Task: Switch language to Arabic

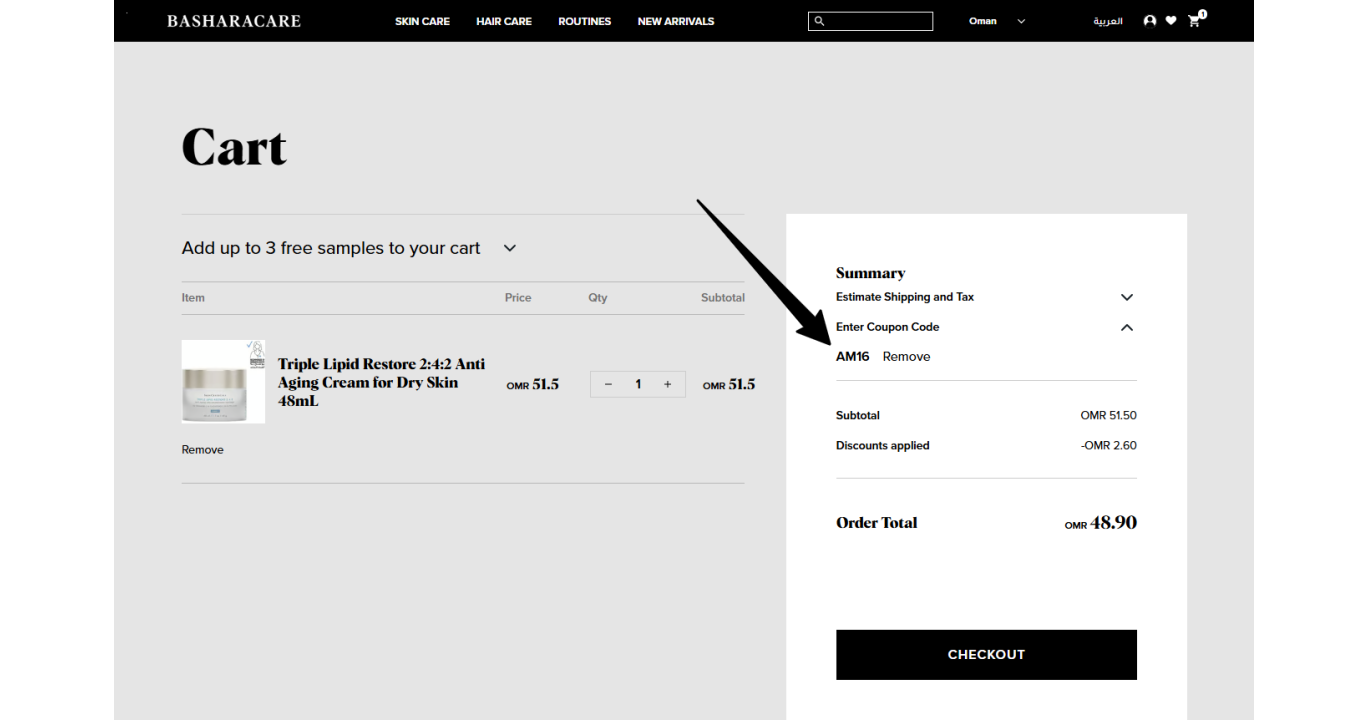Action: tap(1108, 21)
